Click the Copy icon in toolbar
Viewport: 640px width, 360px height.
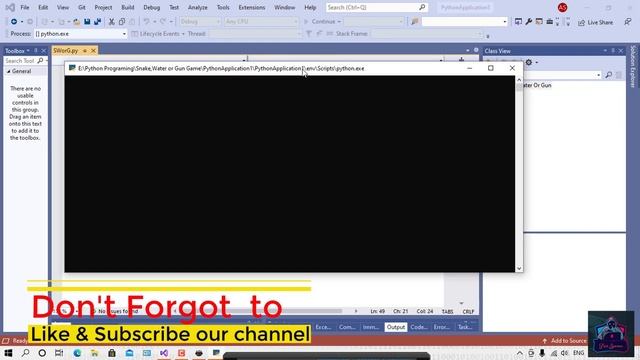(x=122, y=22)
